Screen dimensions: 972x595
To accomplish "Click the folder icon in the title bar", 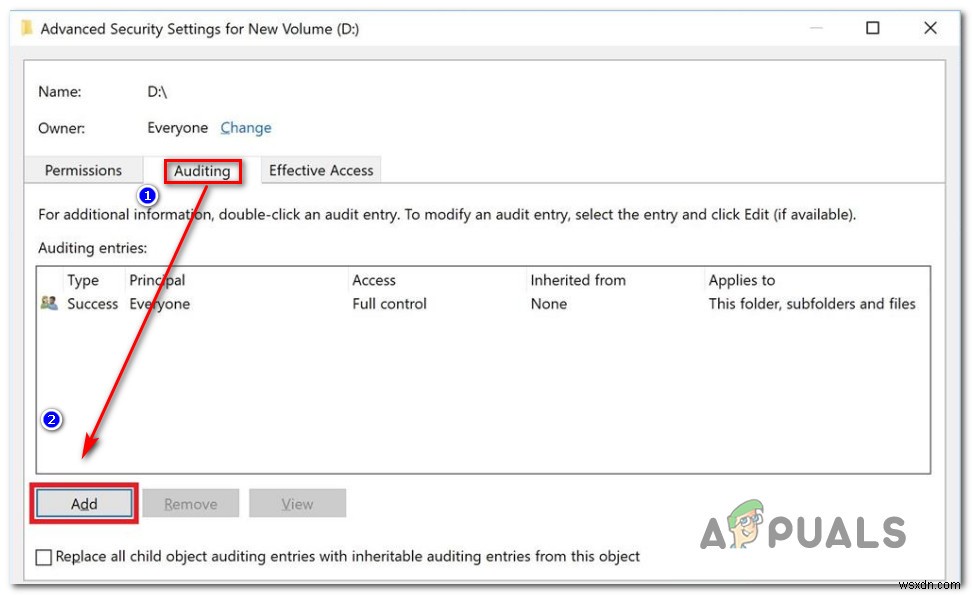I will point(23,29).
